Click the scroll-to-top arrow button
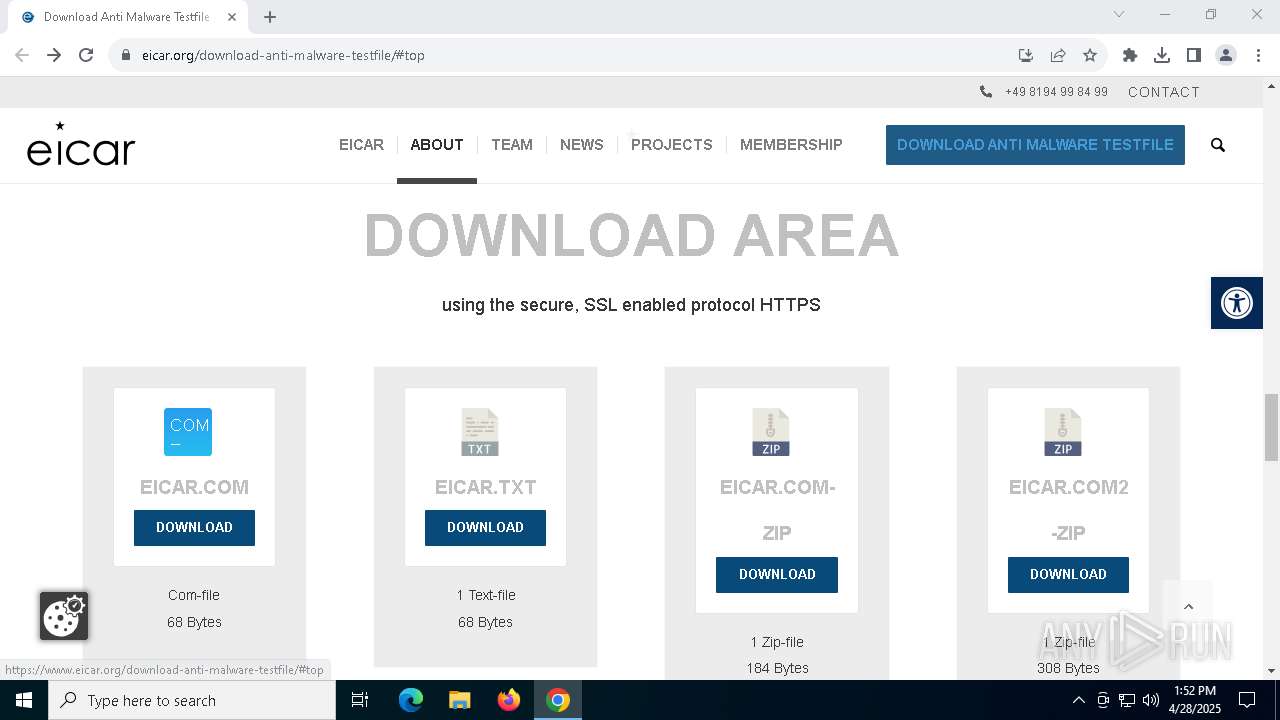Screen dimensions: 1280x720 click(x=1188, y=606)
